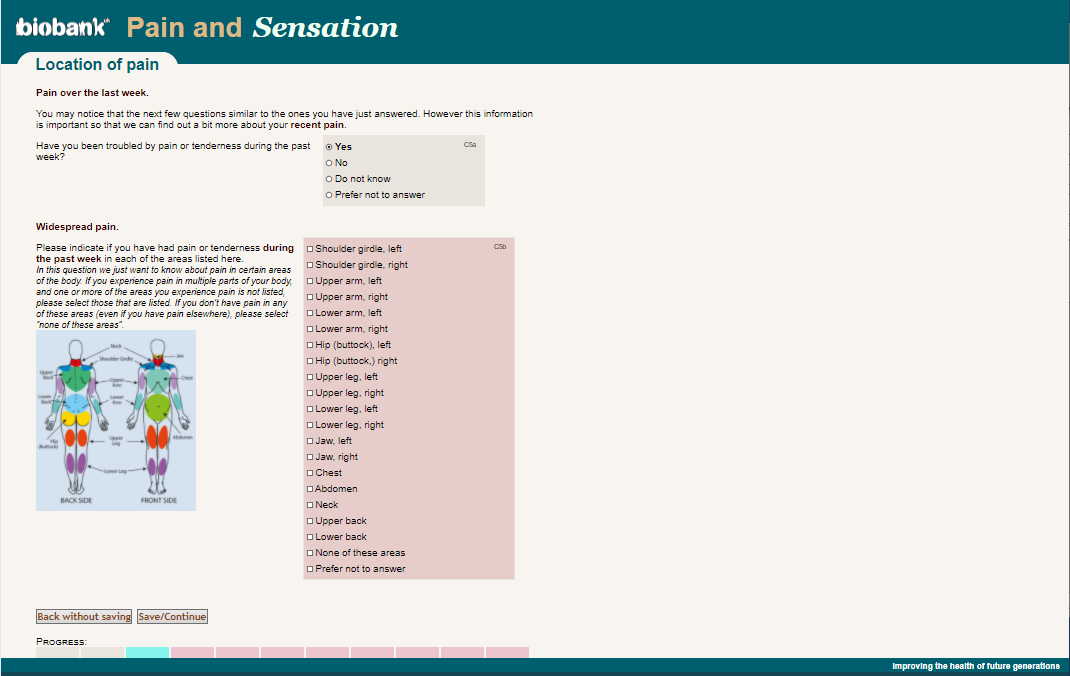Check the Jaw, left checkbox
This screenshot has width=1070, height=676.
[x=310, y=441]
